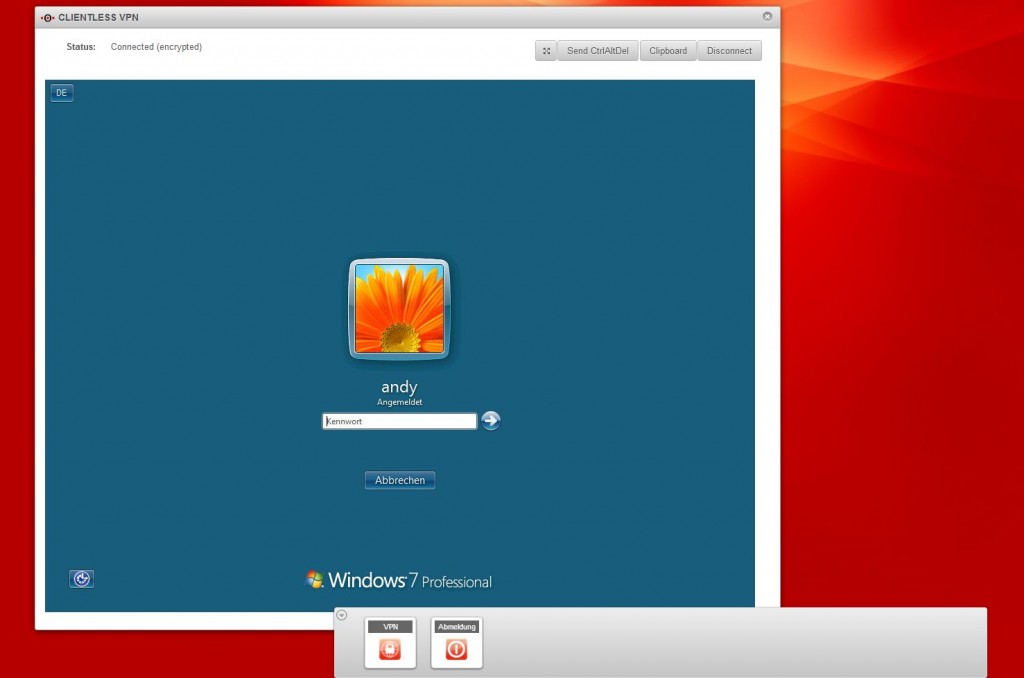
Task: Open the Clipboard panel
Action: (x=667, y=50)
